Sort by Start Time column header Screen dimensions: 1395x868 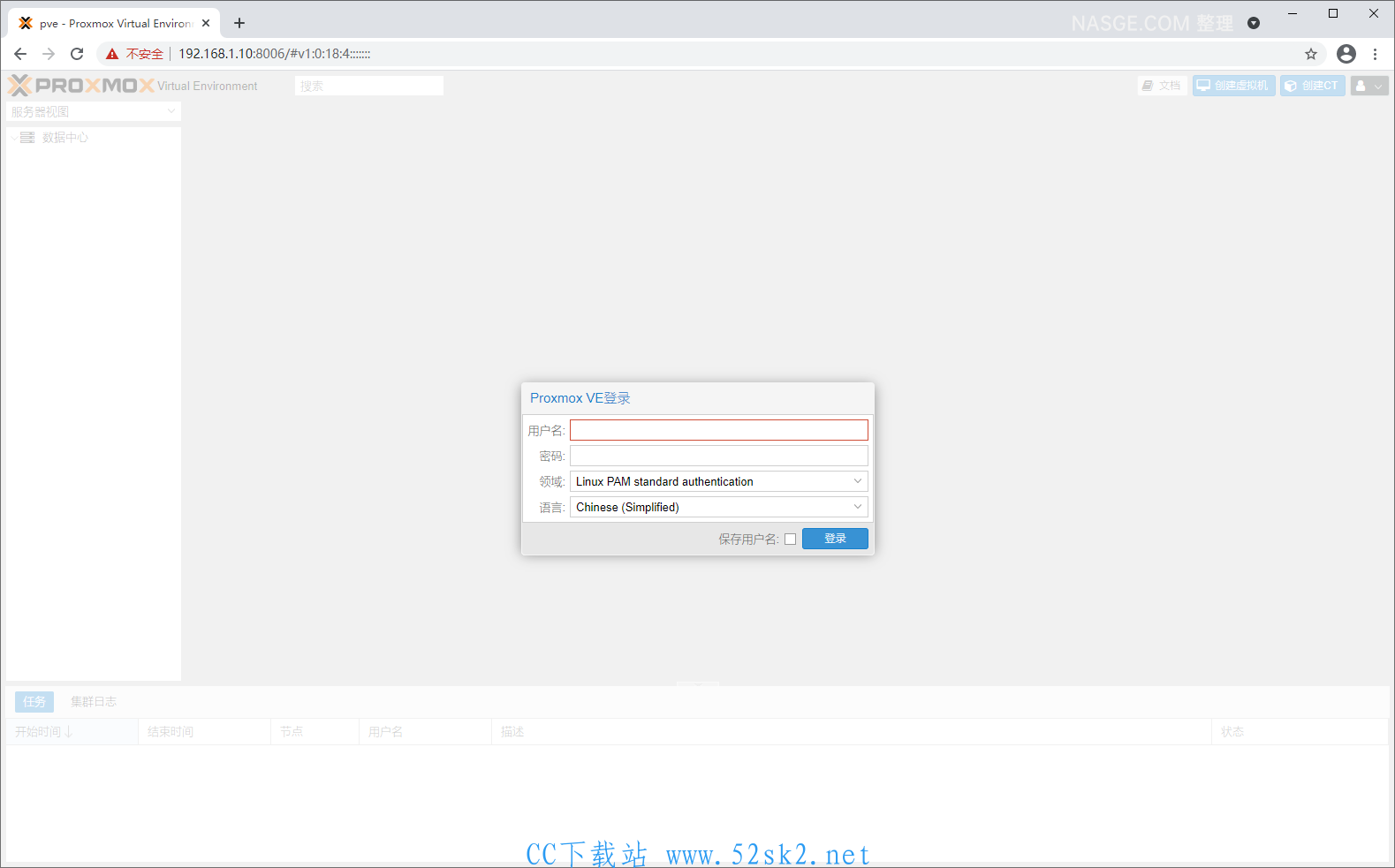tap(72, 732)
